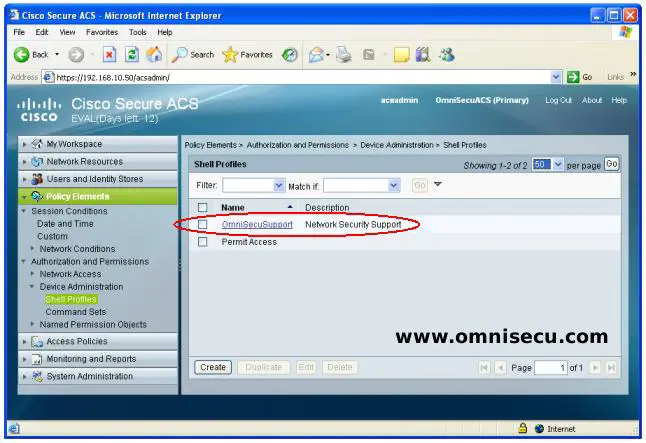The width and height of the screenshot is (646, 443).
Task: Open the OmniSecuSupport shell profile link
Action: click(257, 225)
